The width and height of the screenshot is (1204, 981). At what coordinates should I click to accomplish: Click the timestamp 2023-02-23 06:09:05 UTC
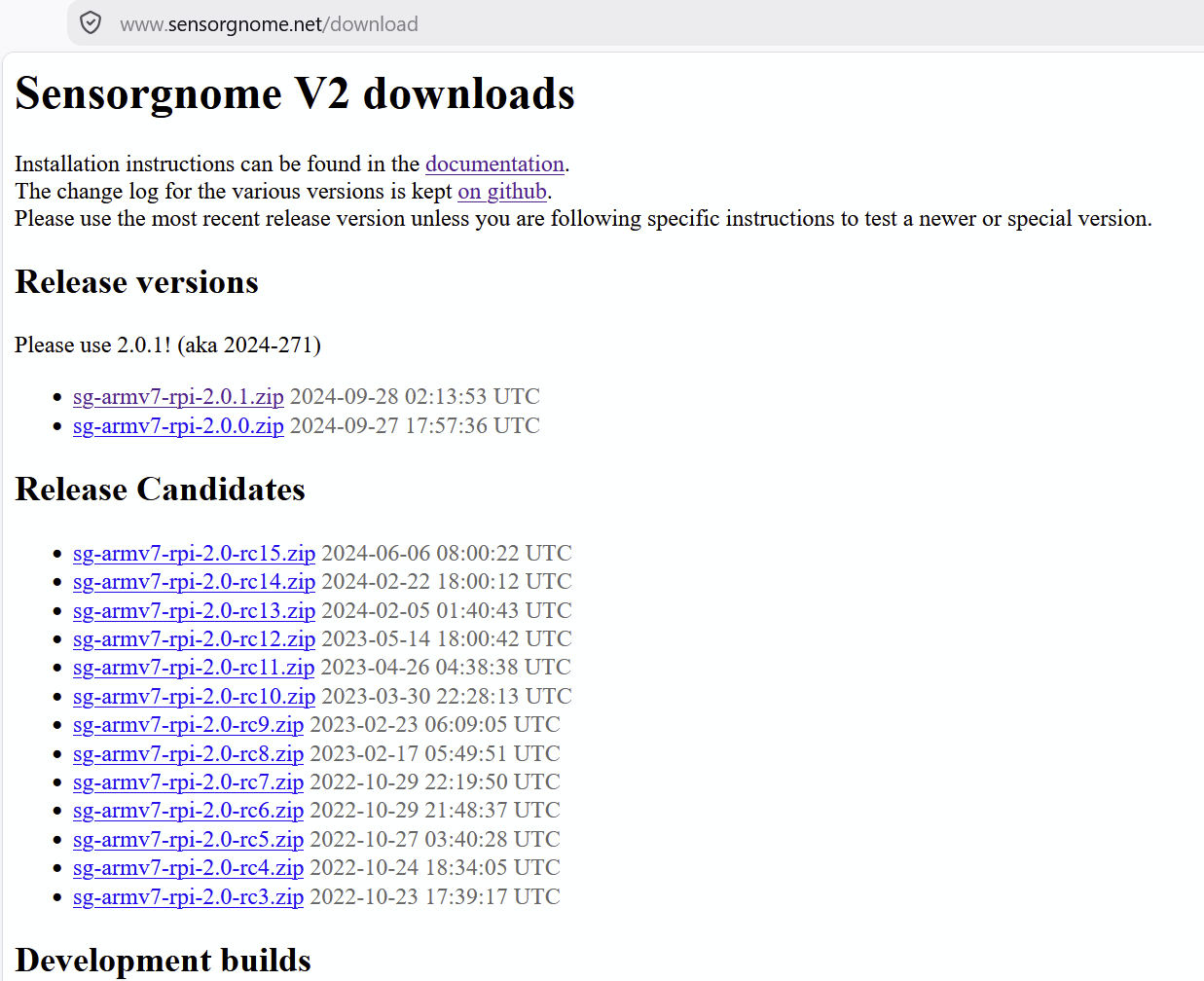[435, 724]
